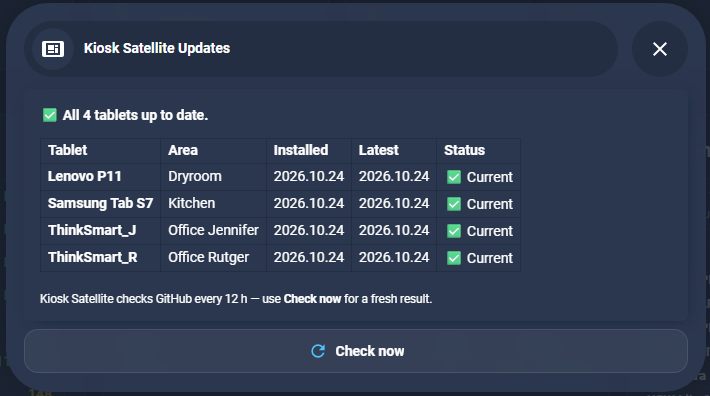Click the All 4 tablets up to date message
This screenshot has height=396, width=710.
[135, 115]
